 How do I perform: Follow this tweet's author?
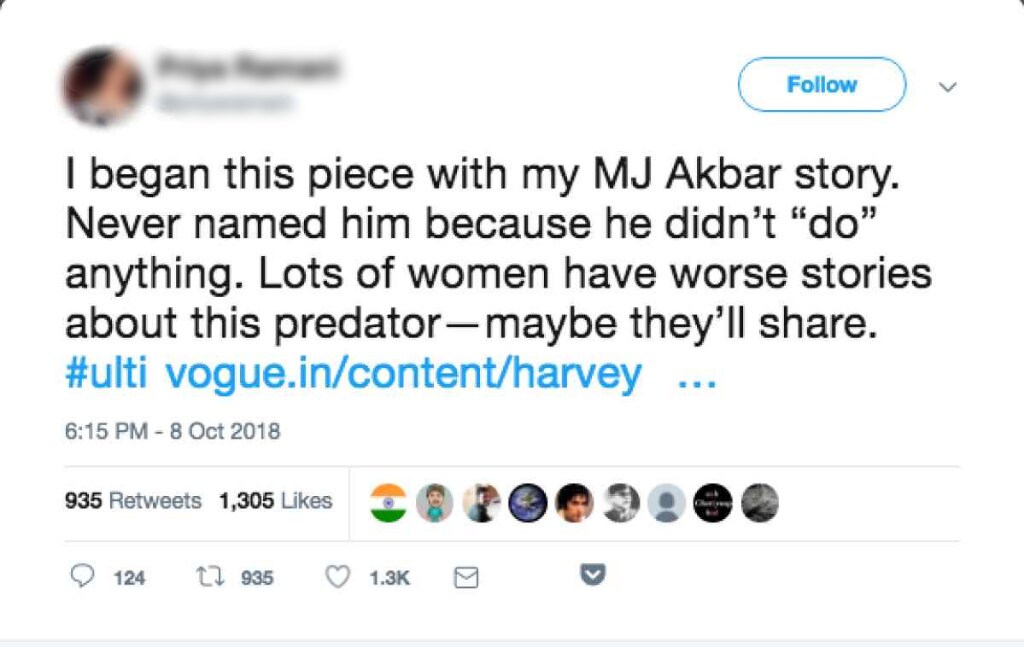point(821,85)
